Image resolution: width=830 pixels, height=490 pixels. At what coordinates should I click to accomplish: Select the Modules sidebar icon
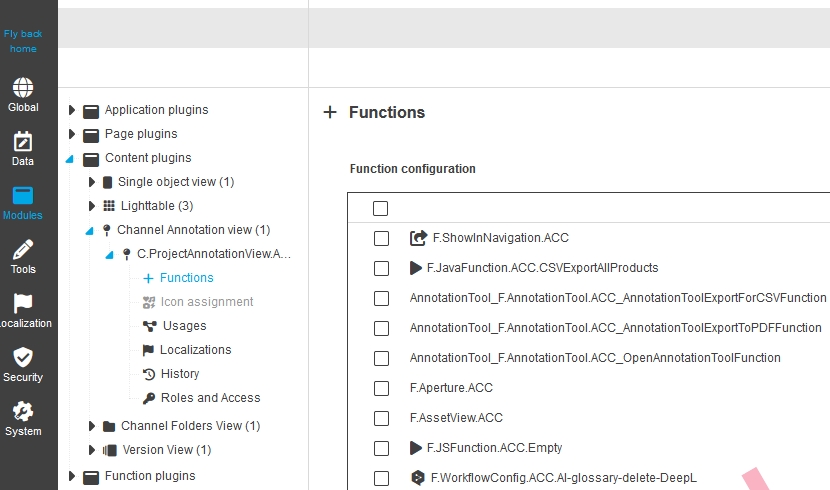point(23,196)
